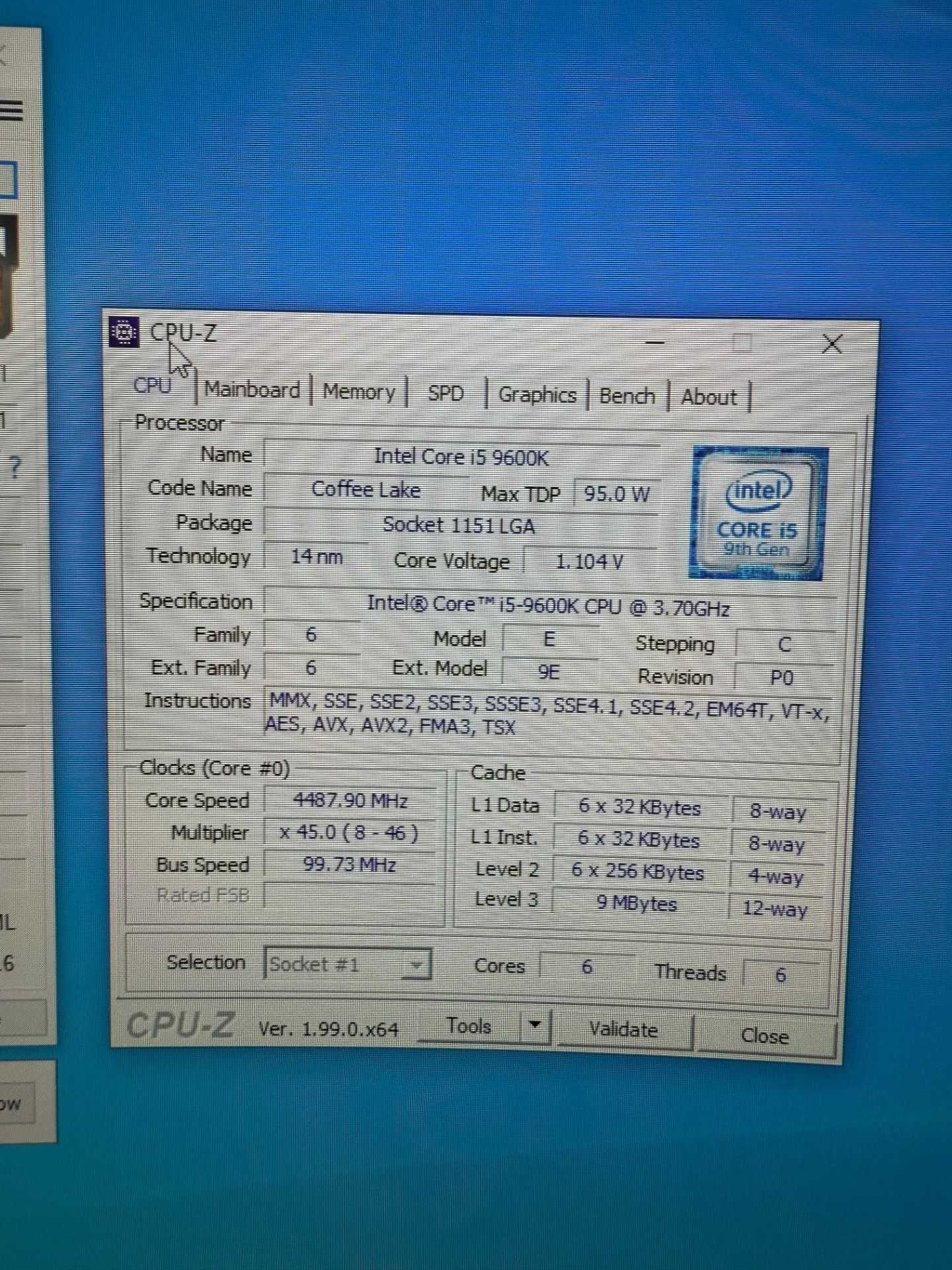
Task: Click the Max TDP 95.0 W value
Action: 616,493
